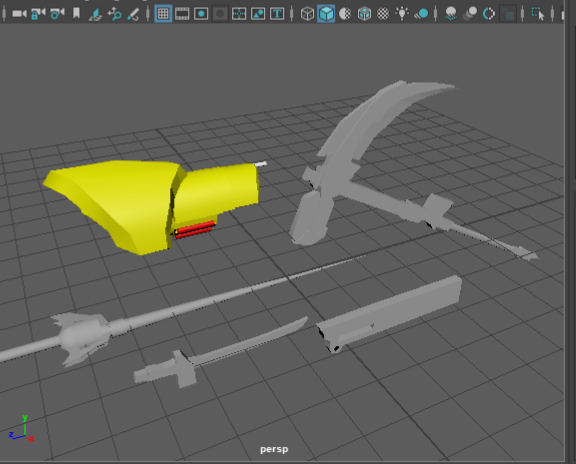Screen dimensions: 576x464
Task: Click the dimmed Gate Mask icon
Action: [220, 14]
